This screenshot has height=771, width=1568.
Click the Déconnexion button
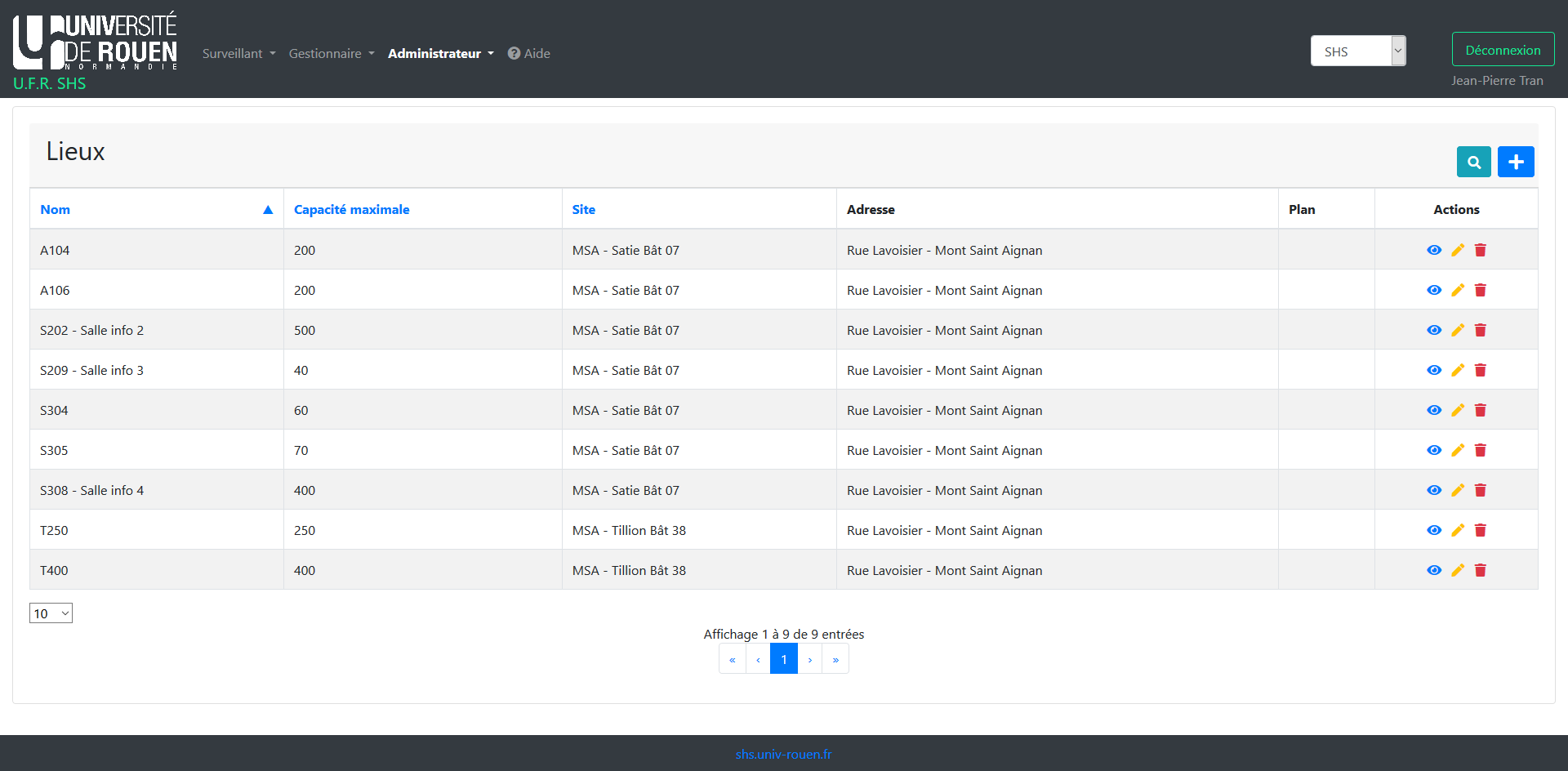1503,50
